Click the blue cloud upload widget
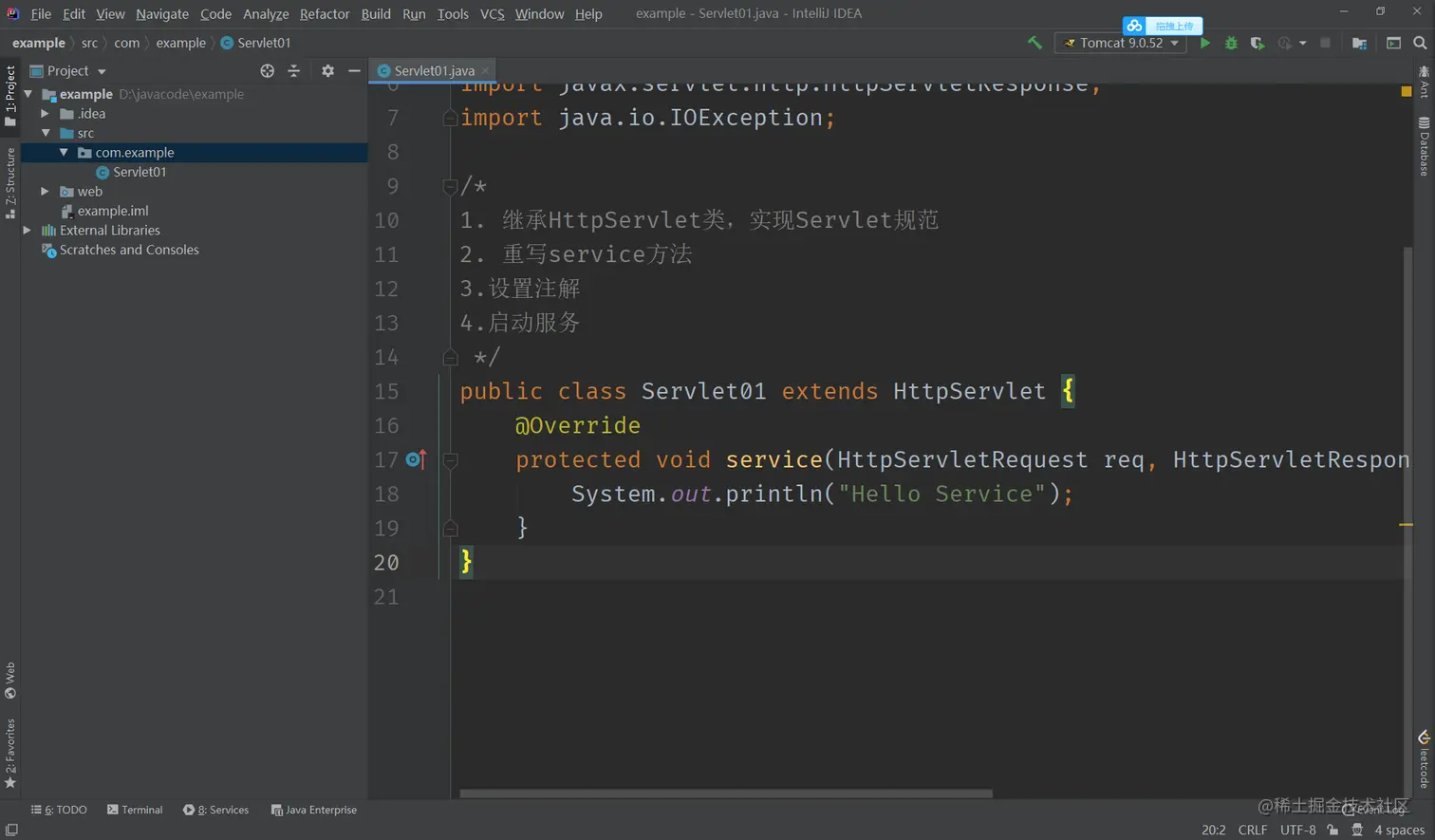This screenshot has width=1435, height=840. pos(1163,26)
